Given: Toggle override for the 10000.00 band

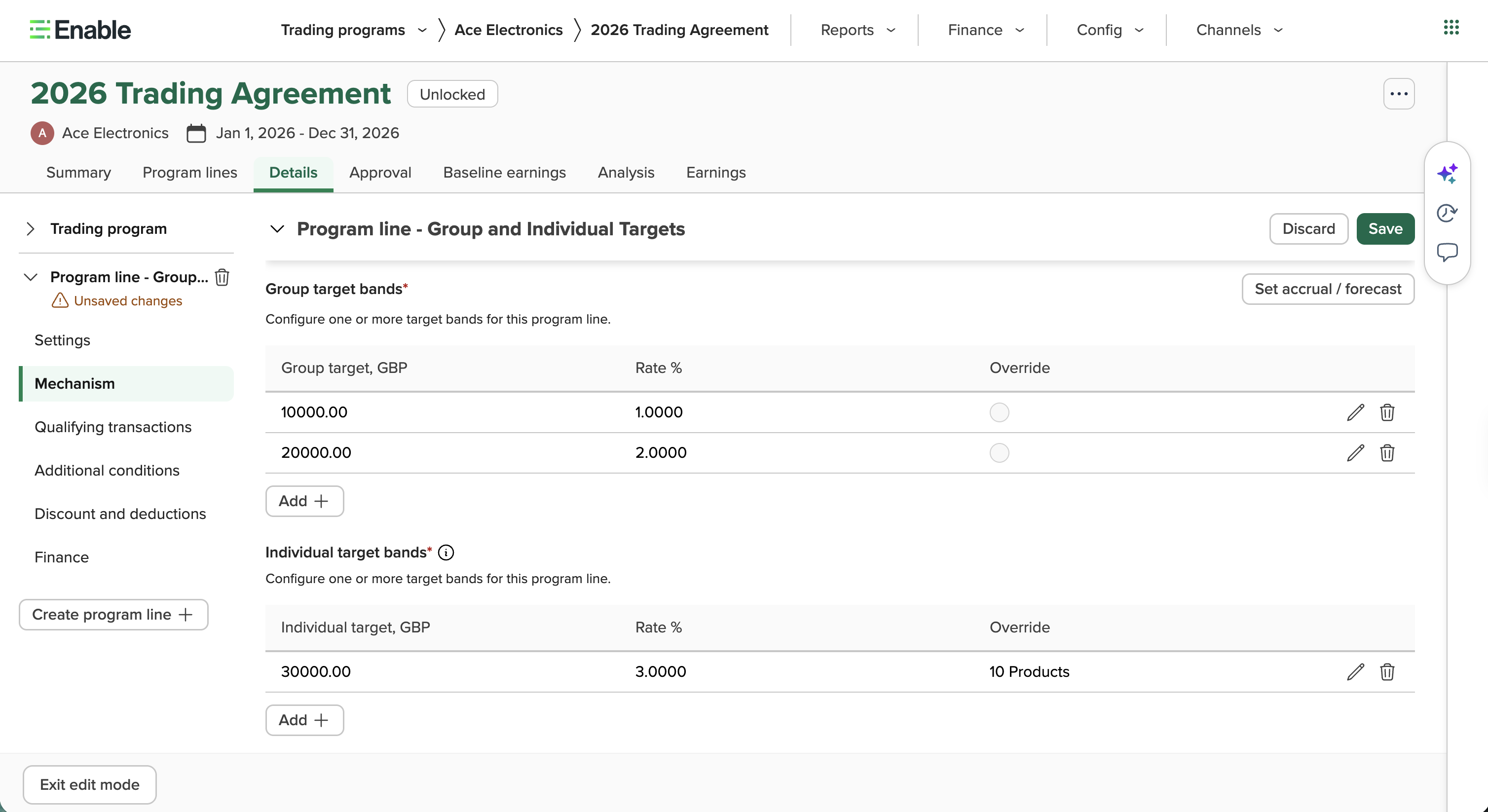Looking at the screenshot, I should [x=999, y=412].
